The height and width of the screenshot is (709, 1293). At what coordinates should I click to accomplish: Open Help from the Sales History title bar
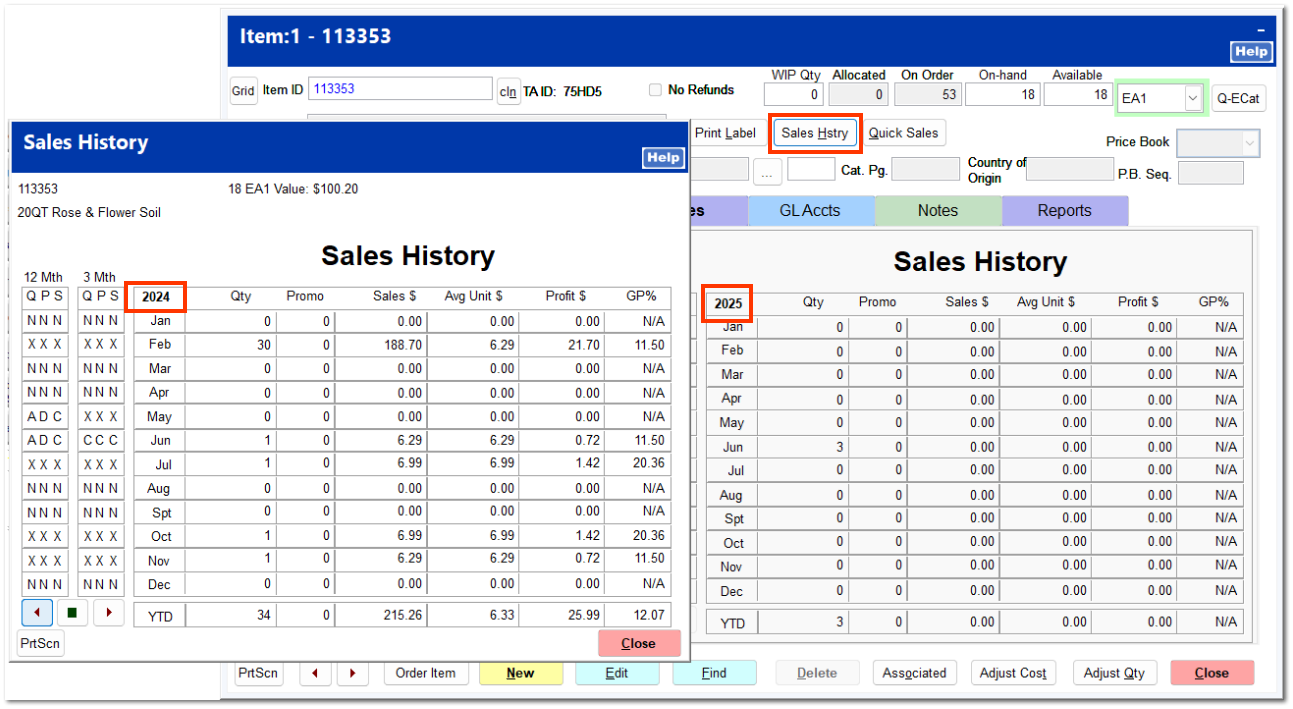pyautogui.click(x=663, y=157)
